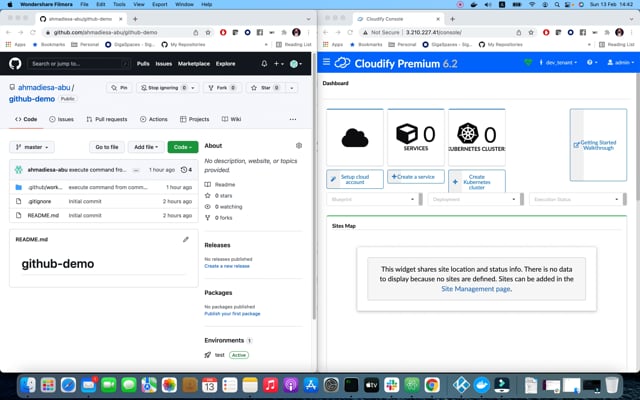The image size is (640, 400).
Task: Open Cloudify help question mark menu
Action: (x=592, y=62)
